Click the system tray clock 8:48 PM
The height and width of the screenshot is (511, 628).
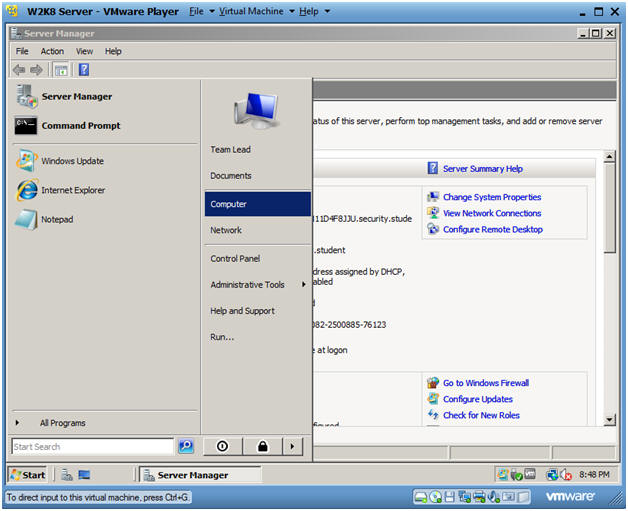click(x=594, y=475)
